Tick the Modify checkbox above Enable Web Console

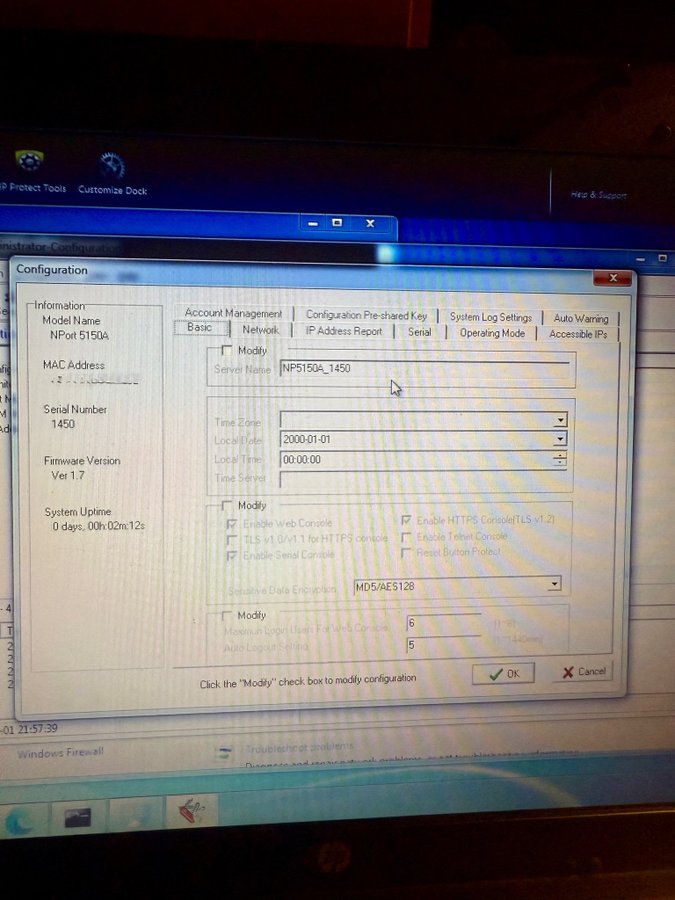point(226,506)
